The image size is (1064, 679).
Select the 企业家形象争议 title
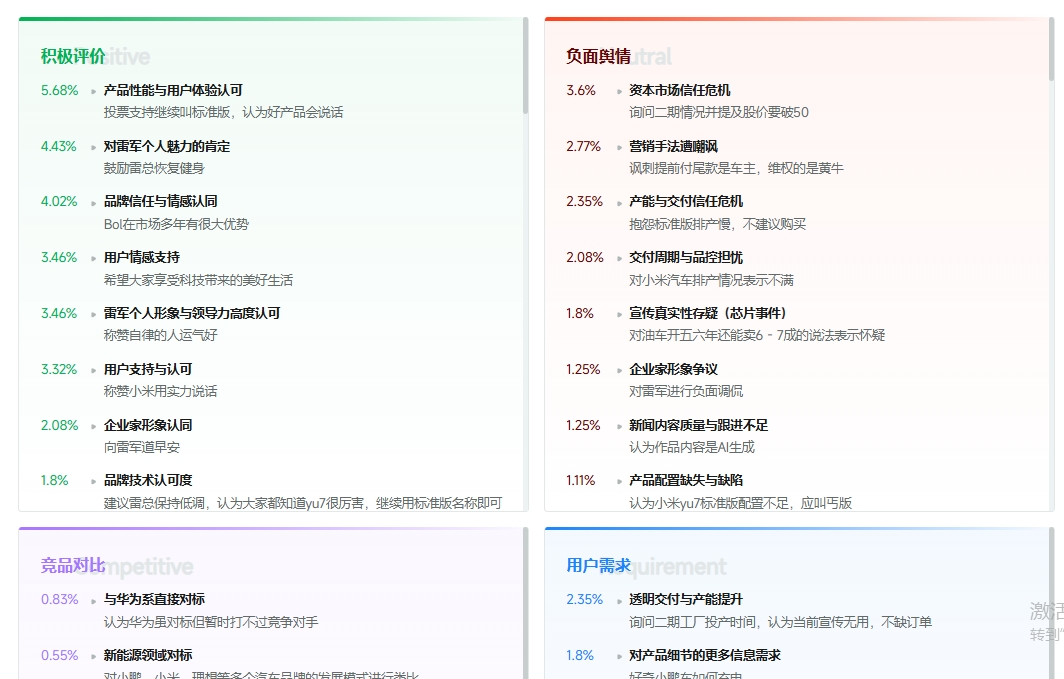[674, 370]
